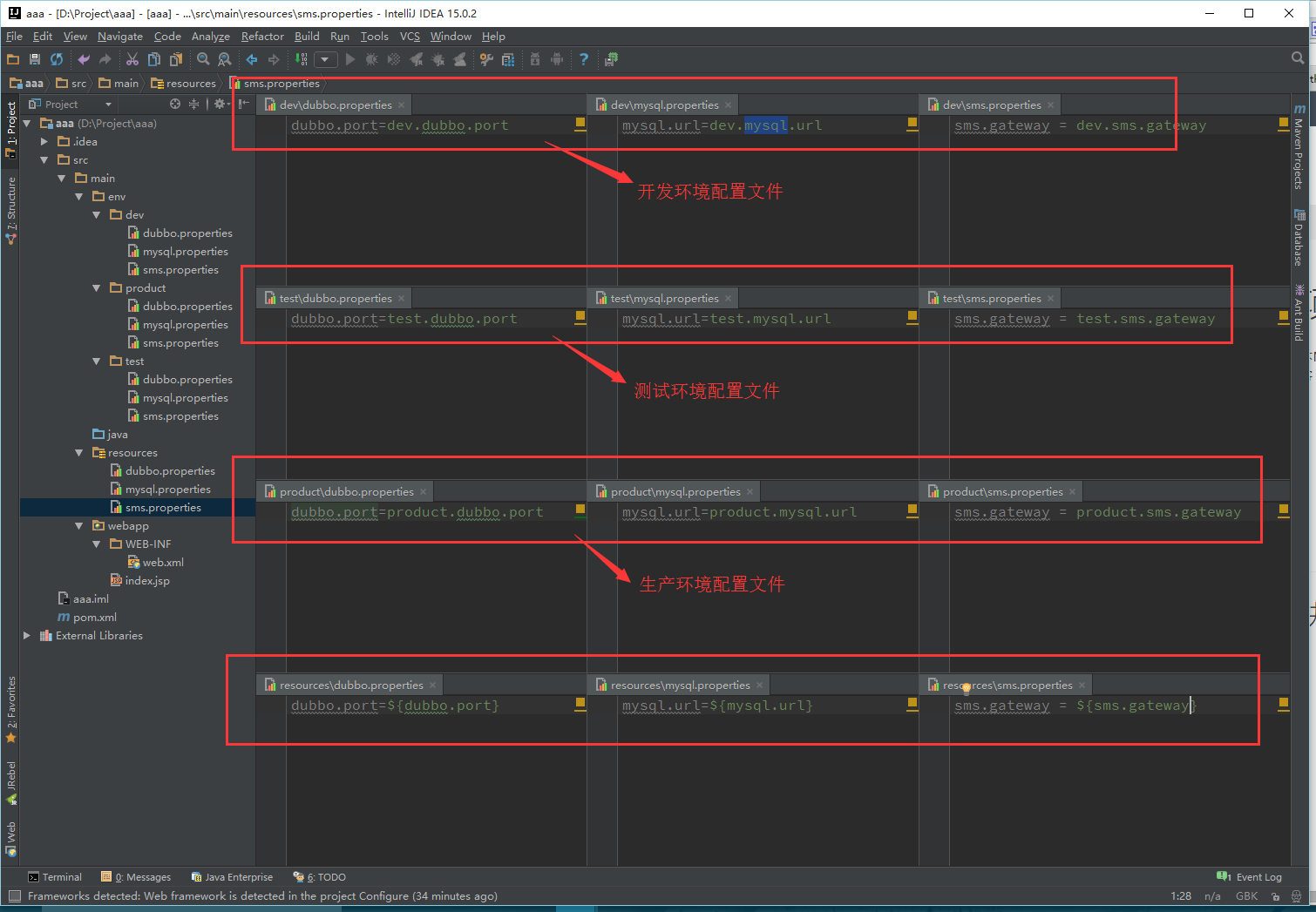
Task: Switch to dev\mysql.properties tab
Action: coord(663,105)
